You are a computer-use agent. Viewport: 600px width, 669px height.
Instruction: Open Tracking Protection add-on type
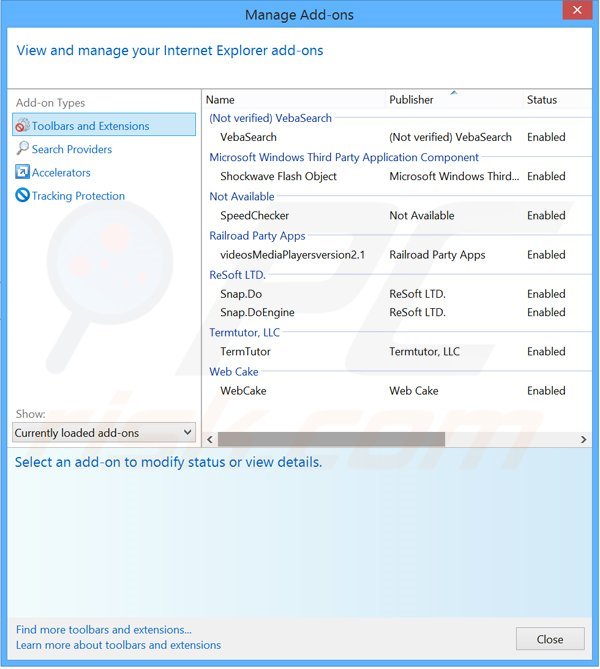(x=78, y=196)
